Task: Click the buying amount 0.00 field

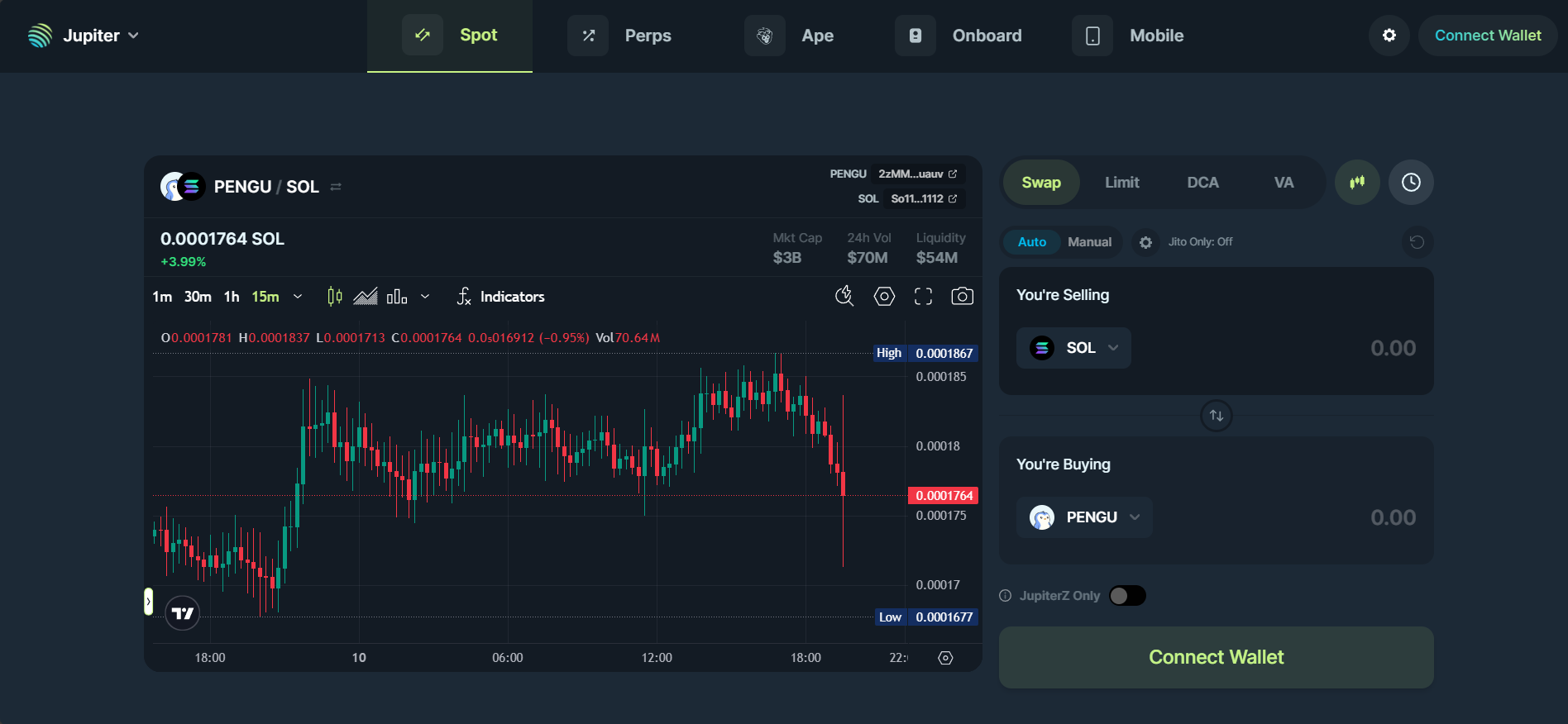Action: [1393, 517]
